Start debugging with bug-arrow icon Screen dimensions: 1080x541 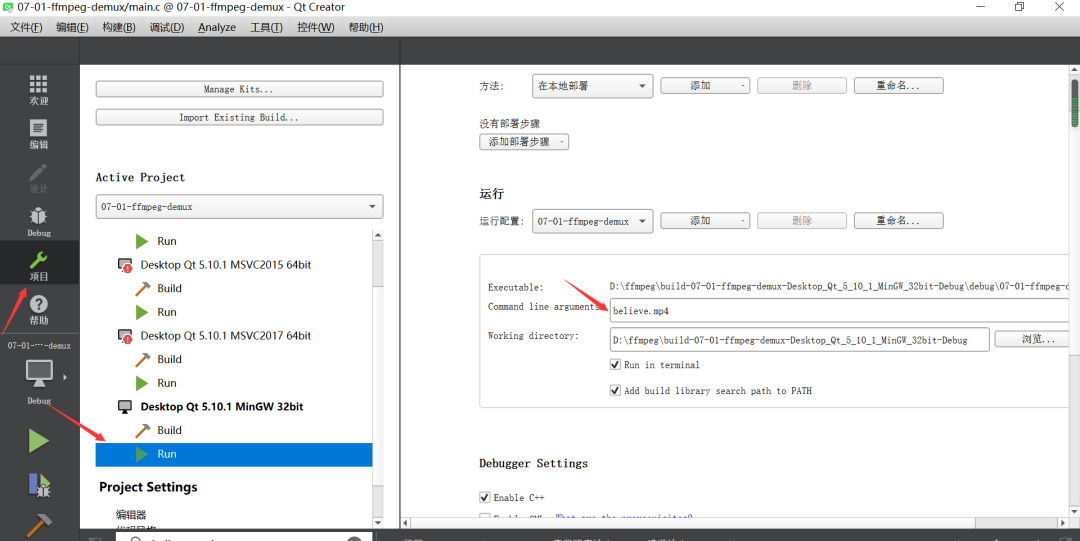coord(39,484)
